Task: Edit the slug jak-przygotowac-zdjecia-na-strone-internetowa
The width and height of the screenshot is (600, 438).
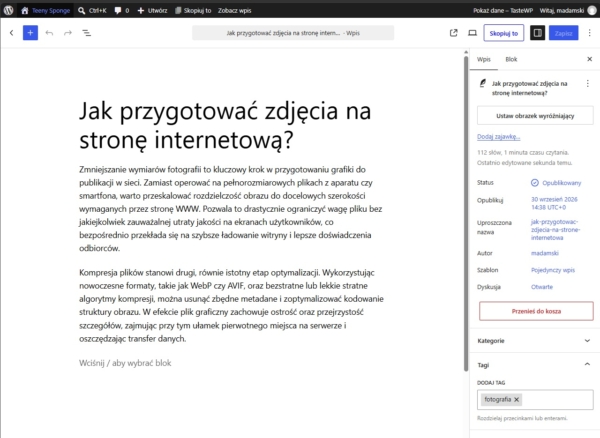Action: pos(555,230)
